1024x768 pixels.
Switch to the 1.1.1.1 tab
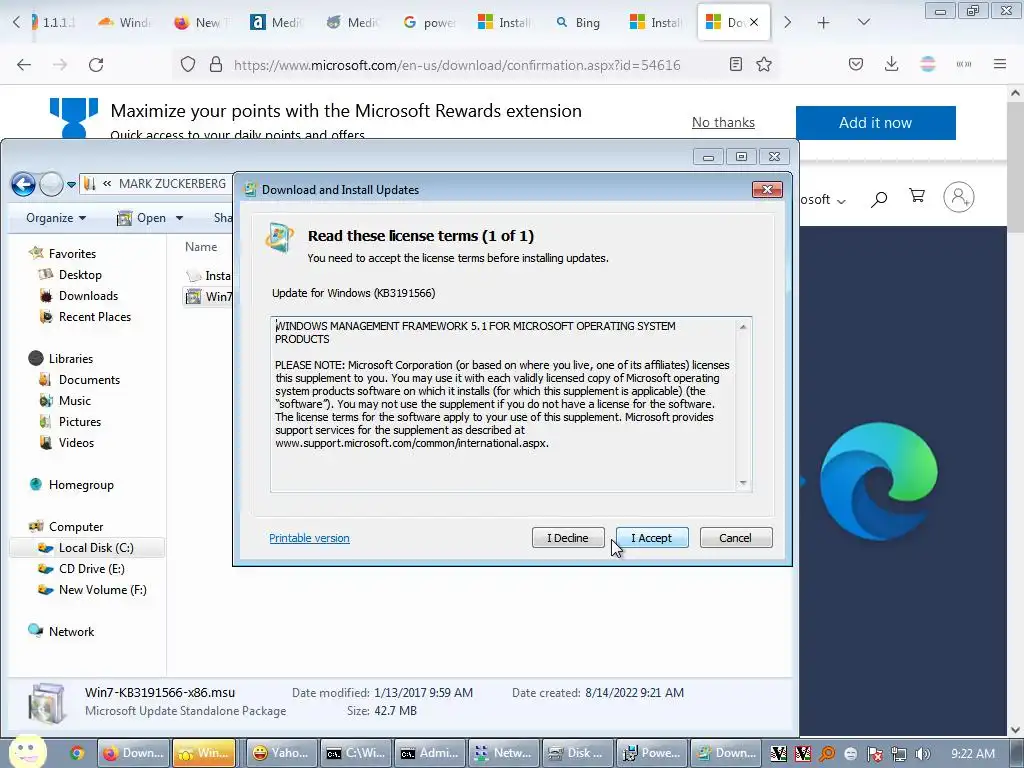coord(55,23)
